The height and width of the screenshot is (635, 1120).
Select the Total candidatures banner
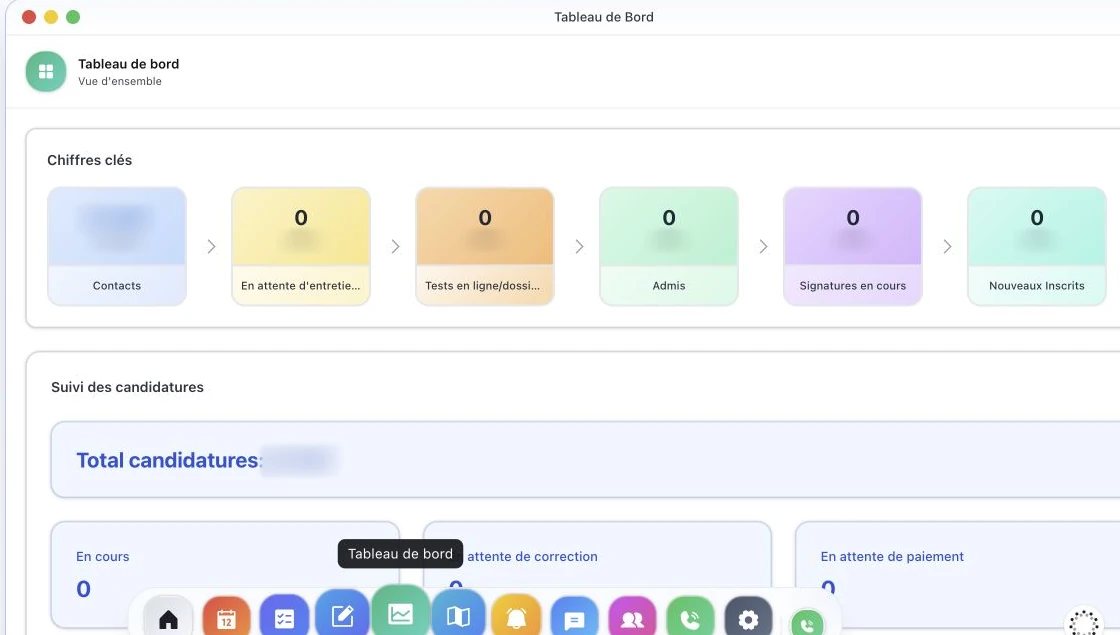click(x=586, y=459)
